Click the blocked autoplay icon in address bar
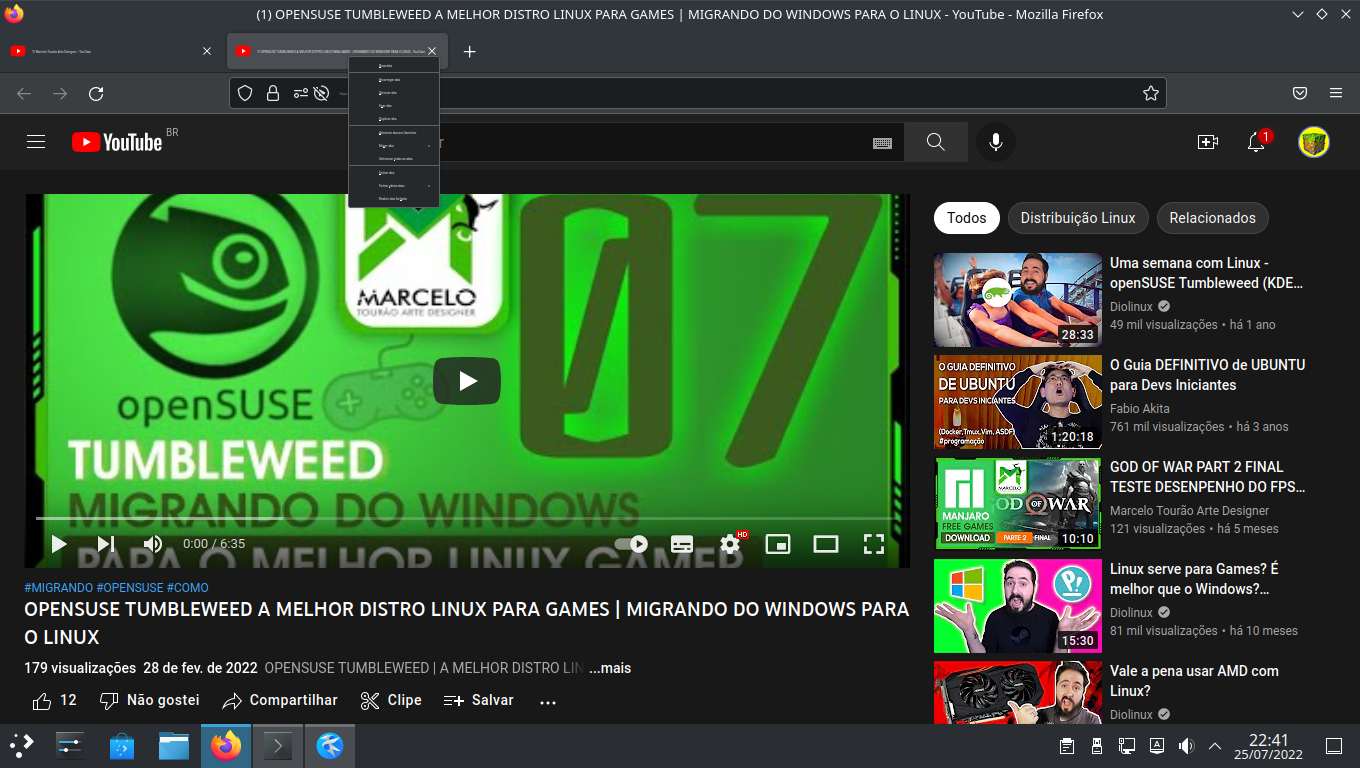Image resolution: width=1360 pixels, height=768 pixels. point(321,93)
